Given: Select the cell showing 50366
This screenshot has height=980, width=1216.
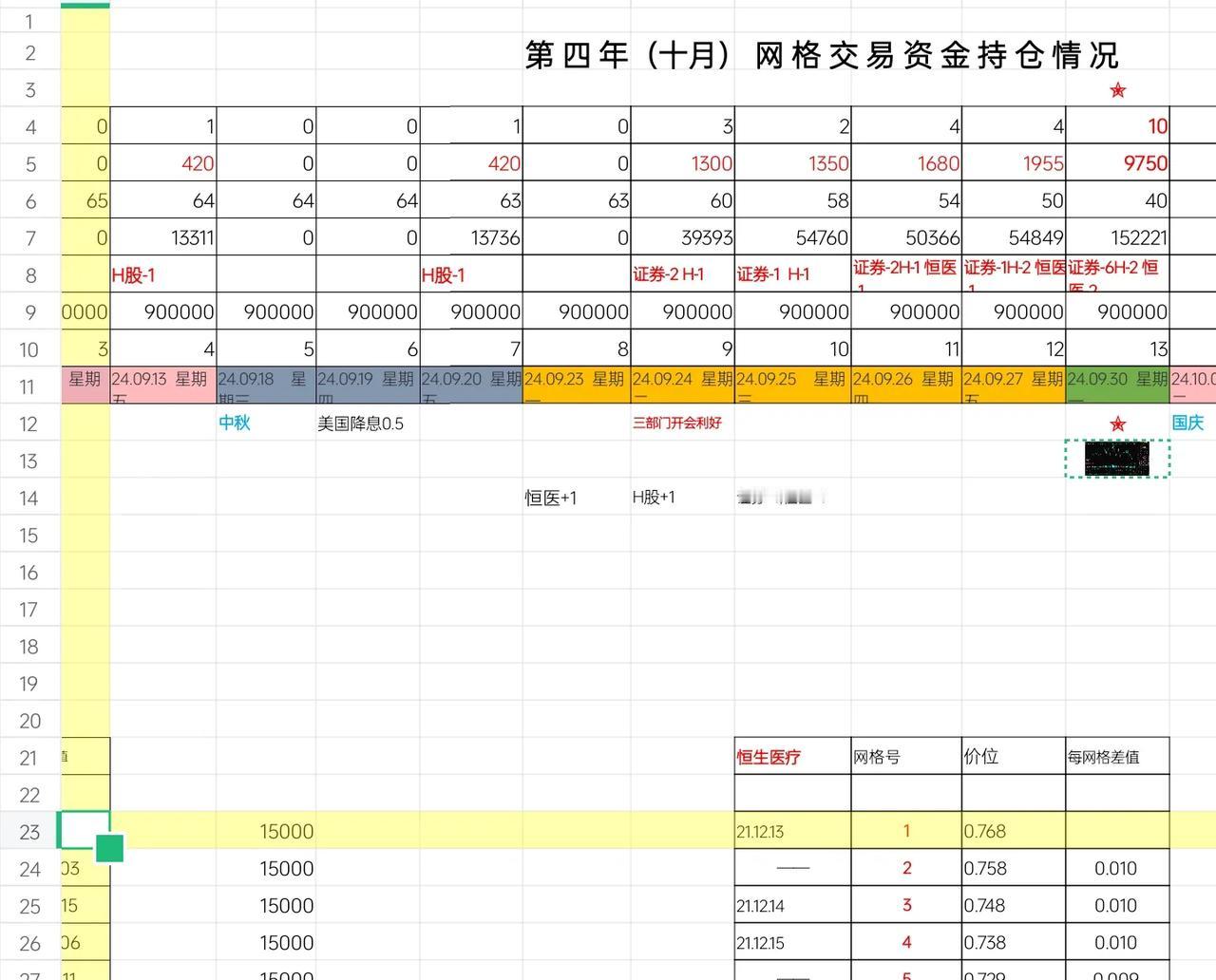Looking at the screenshot, I should pyautogui.click(x=906, y=237).
